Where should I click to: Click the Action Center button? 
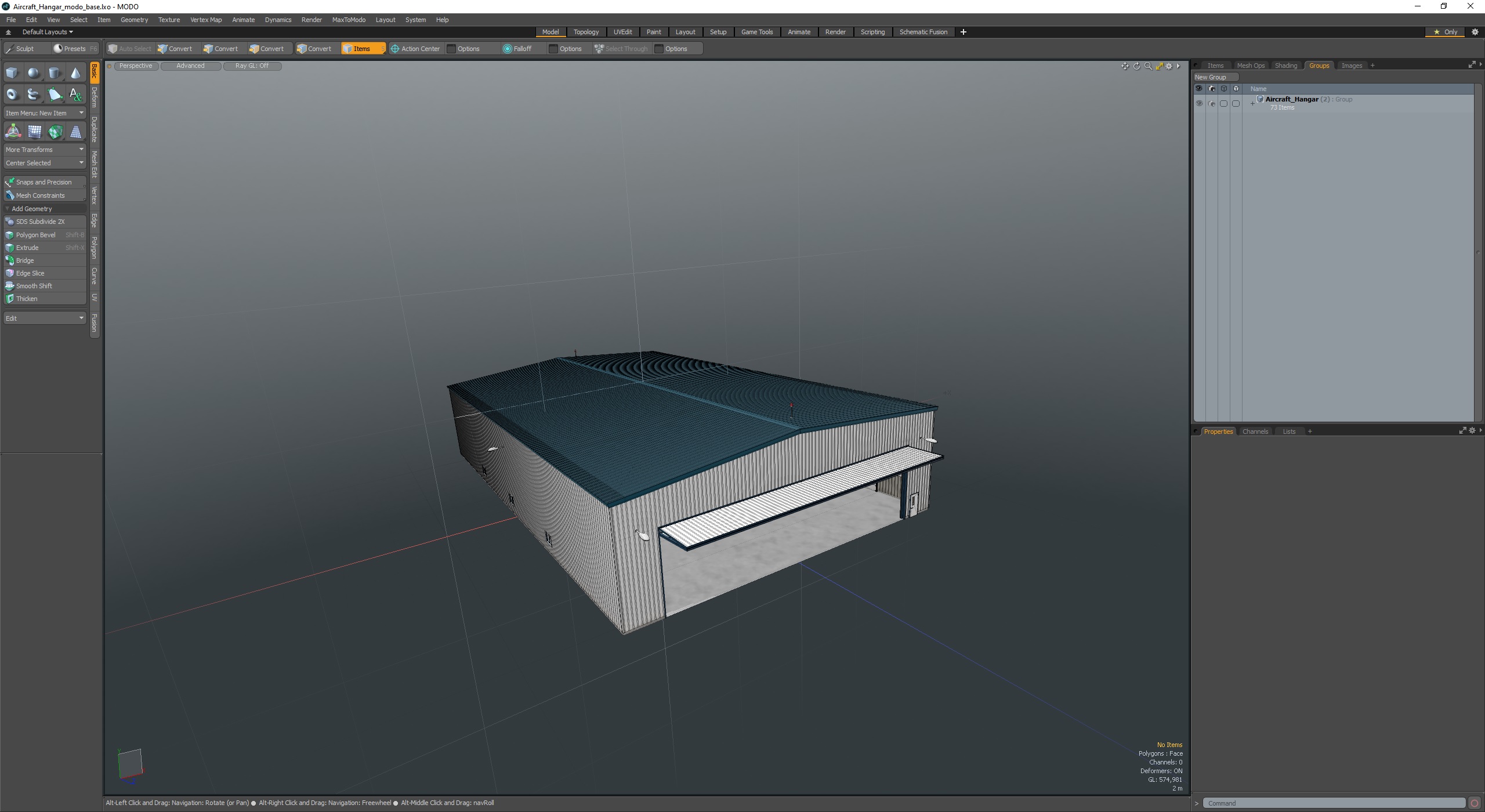[416, 49]
